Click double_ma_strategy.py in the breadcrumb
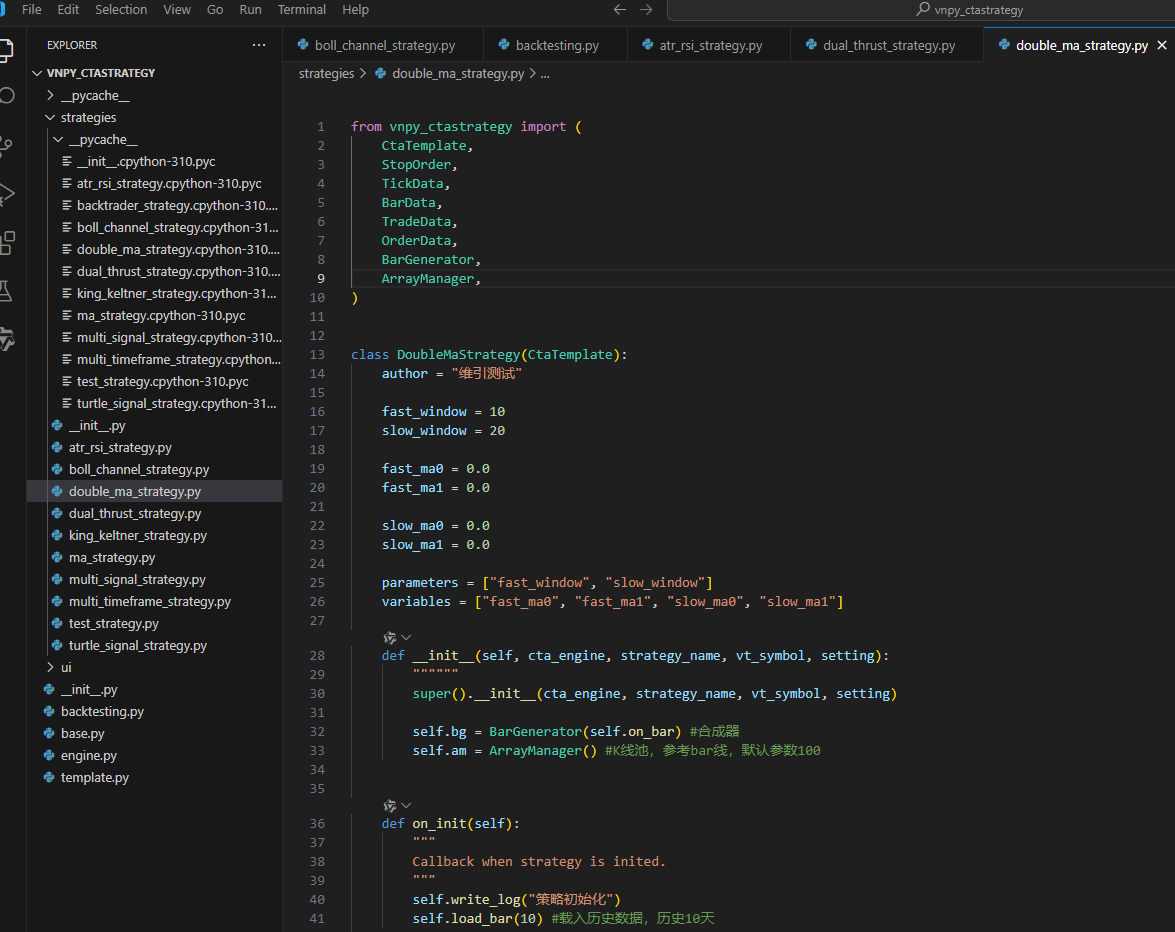The width and height of the screenshot is (1175, 932). [458, 73]
